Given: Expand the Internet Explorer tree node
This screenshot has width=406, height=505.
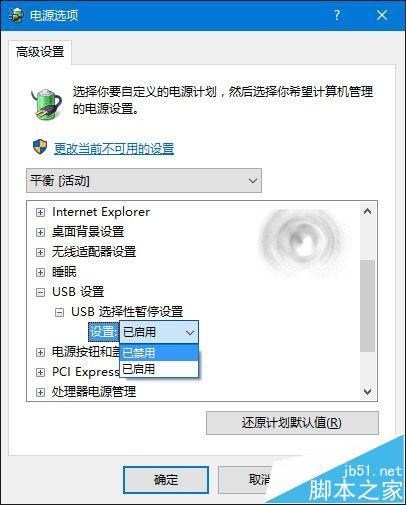Looking at the screenshot, I should point(40,212).
